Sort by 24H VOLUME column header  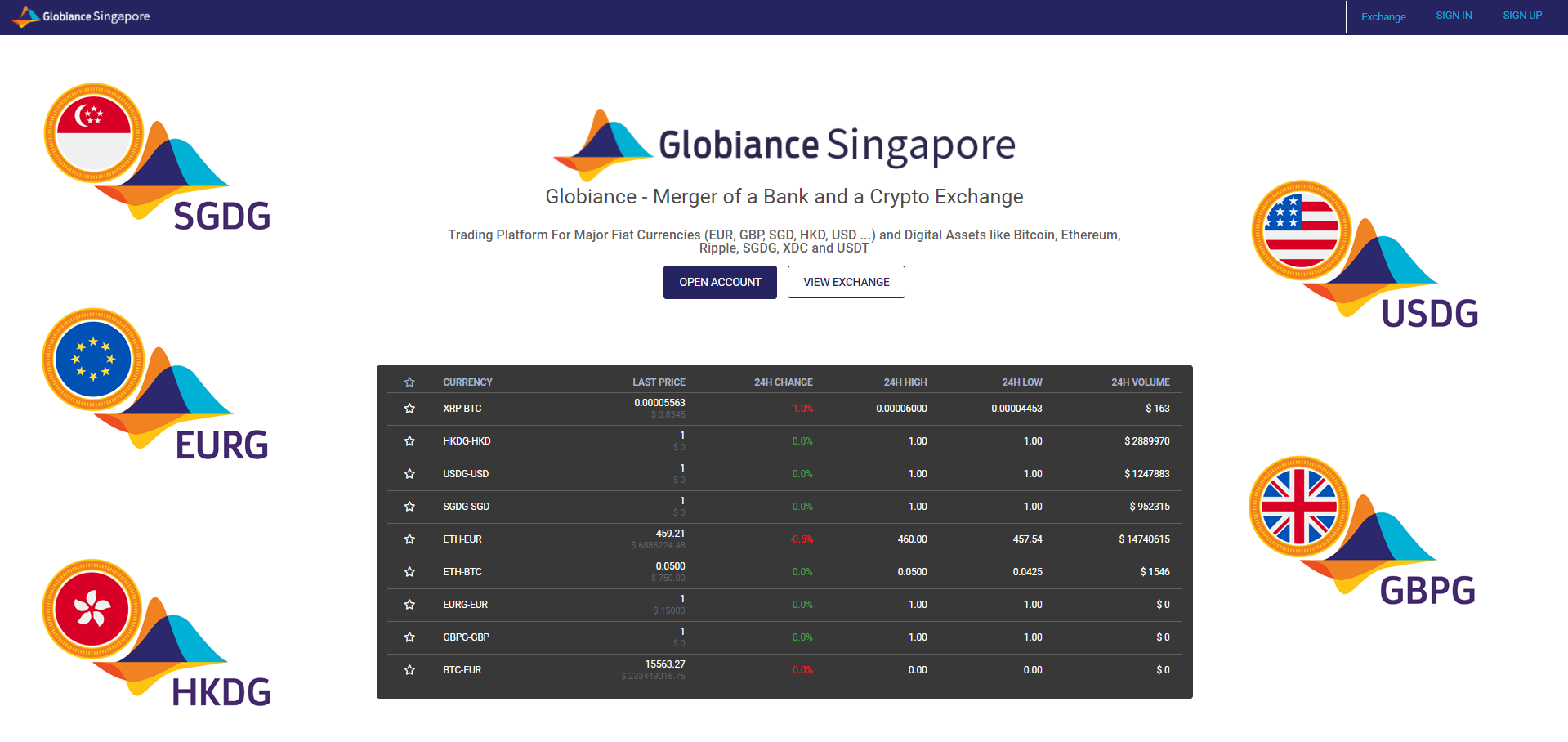point(1140,382)
